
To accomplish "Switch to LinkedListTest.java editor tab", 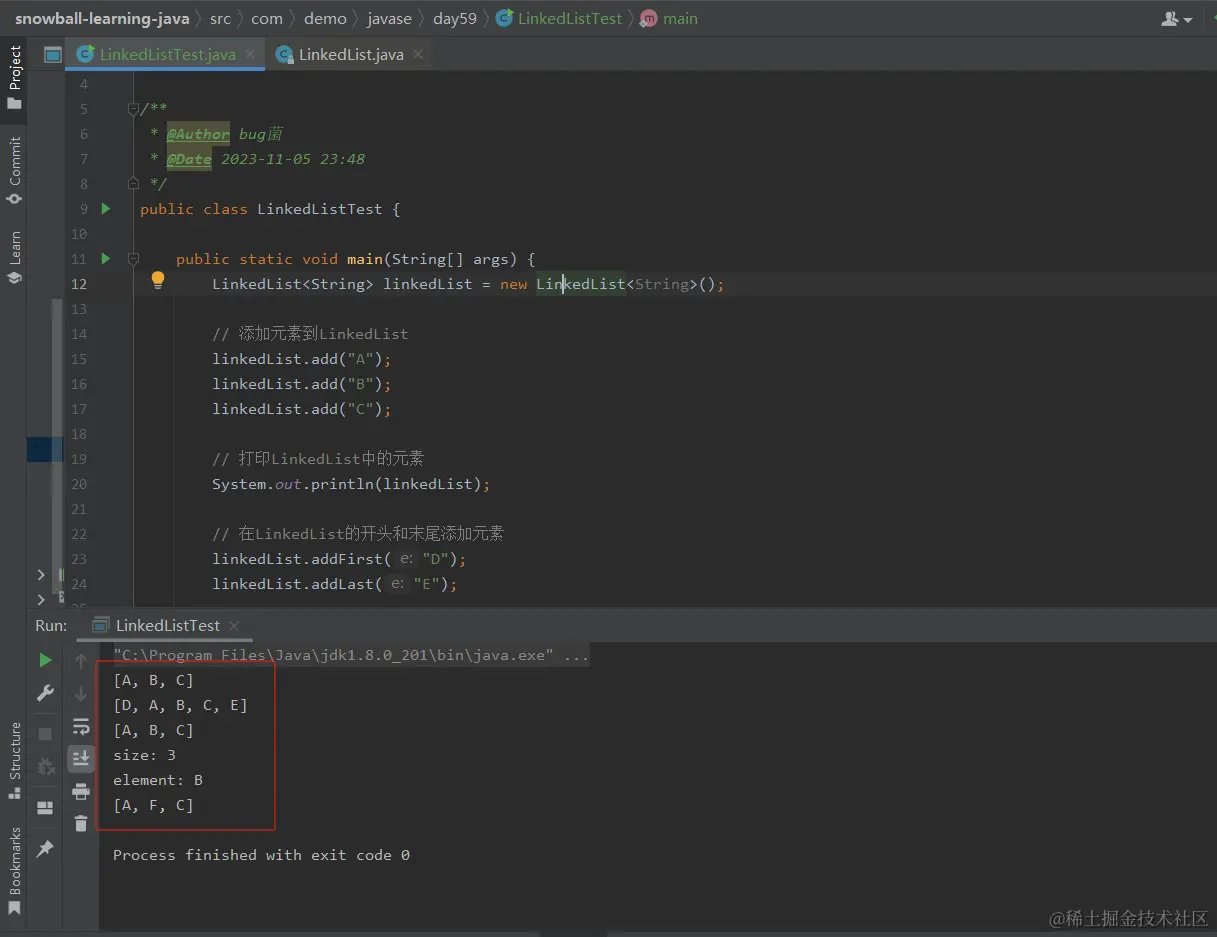I will tap(167, 55).
